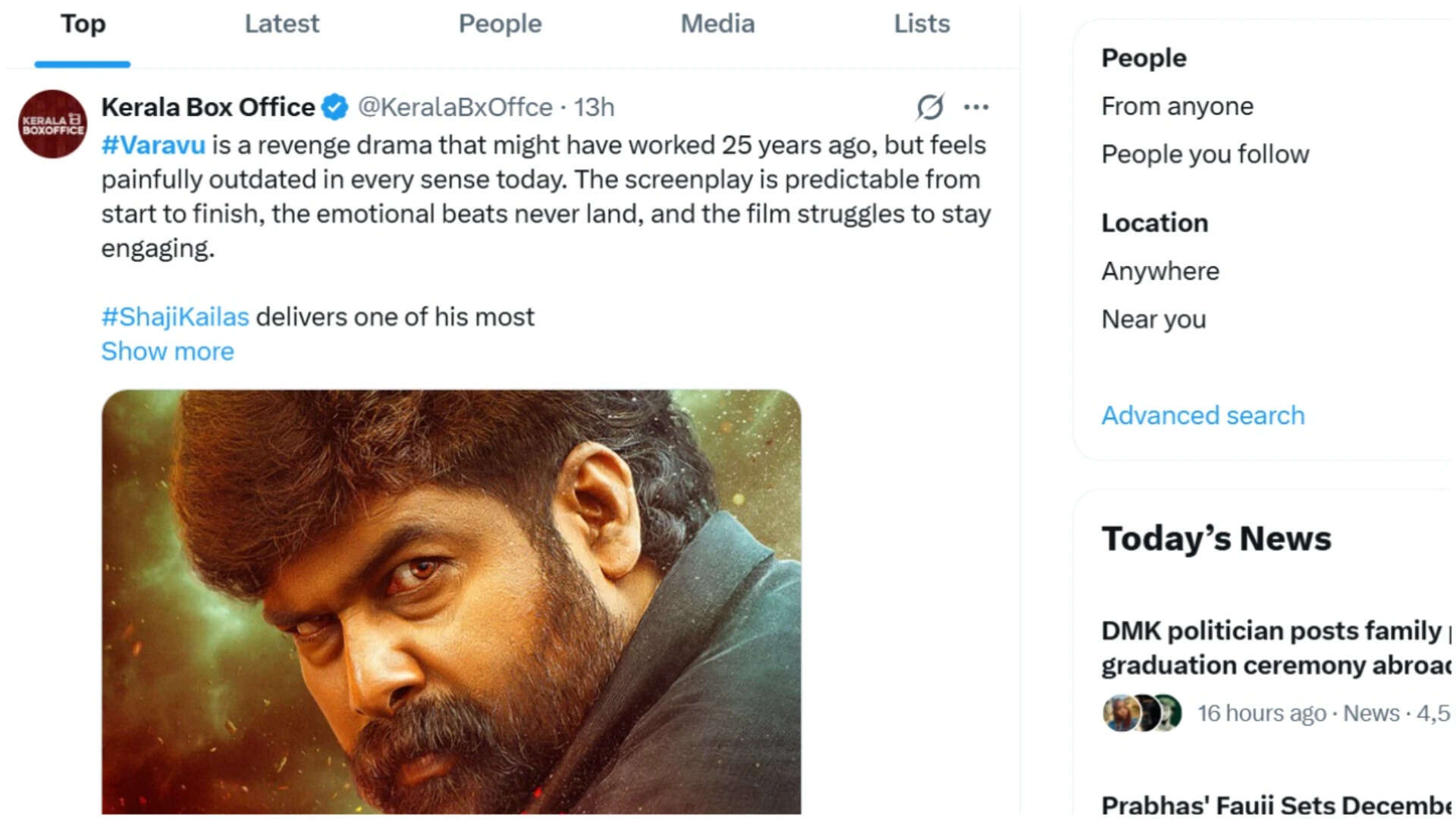Open the movie poster image in the tweet
The width and height of the screenshot is (1456, 819).
click(451, 602)
